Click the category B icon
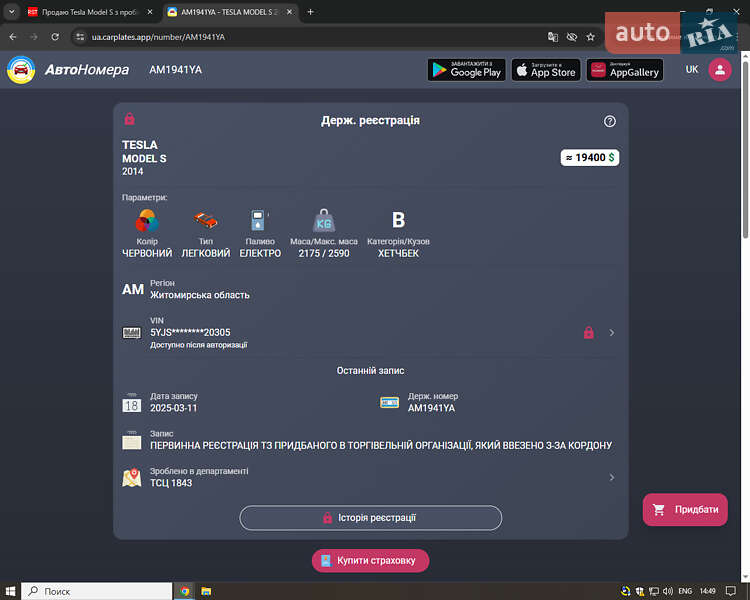The width and height of the screenshot is (750, 600). [398, 220]
